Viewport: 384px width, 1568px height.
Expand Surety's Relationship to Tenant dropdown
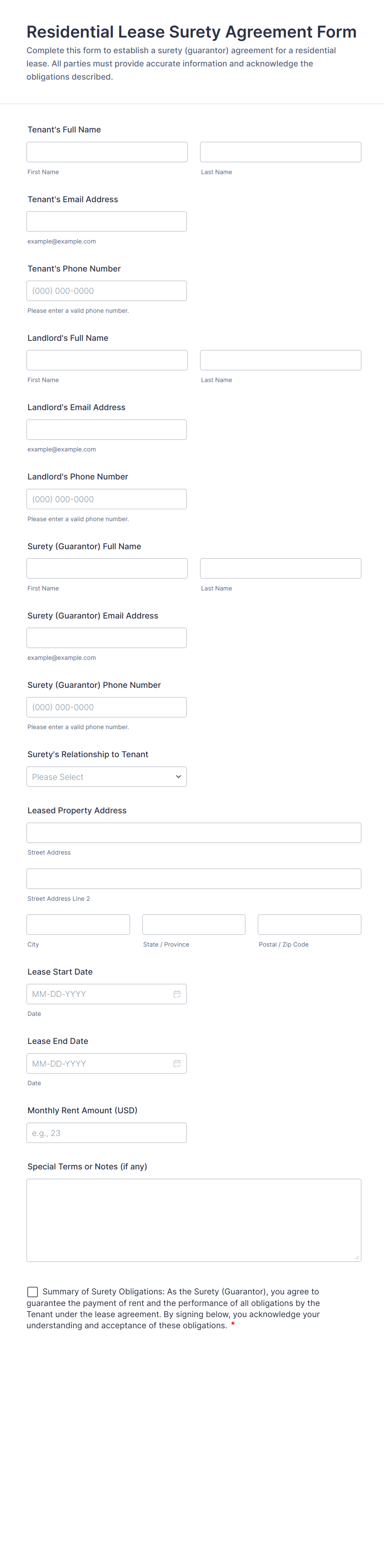pos(107,777)
